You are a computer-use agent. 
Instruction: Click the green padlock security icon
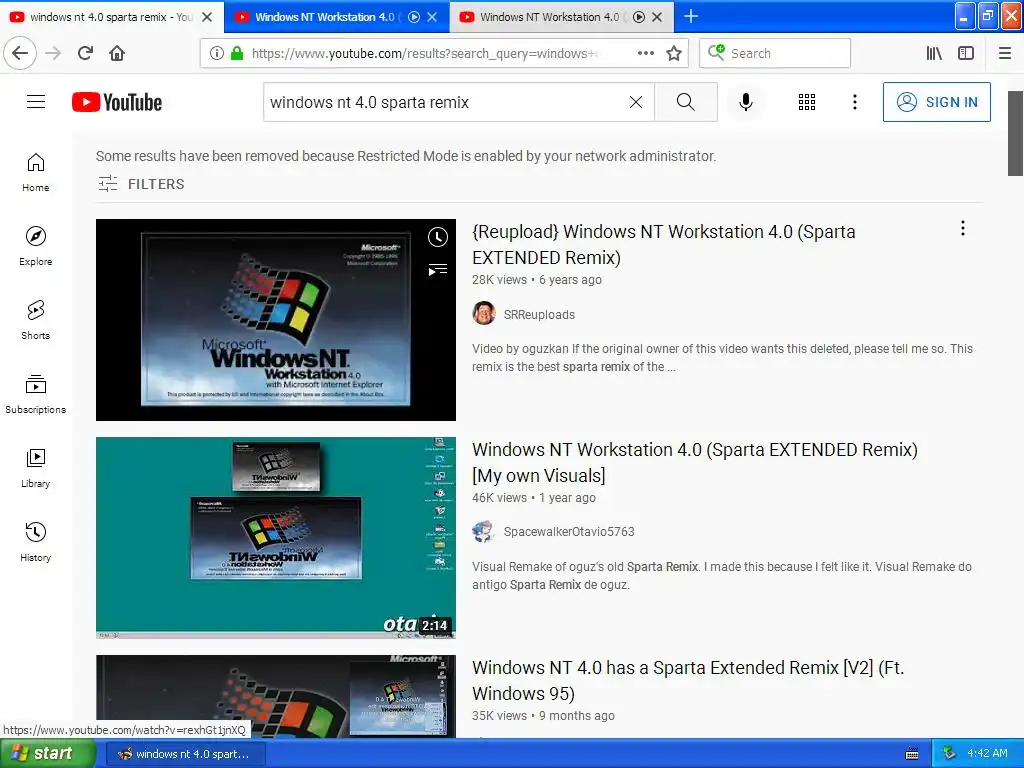237,53
